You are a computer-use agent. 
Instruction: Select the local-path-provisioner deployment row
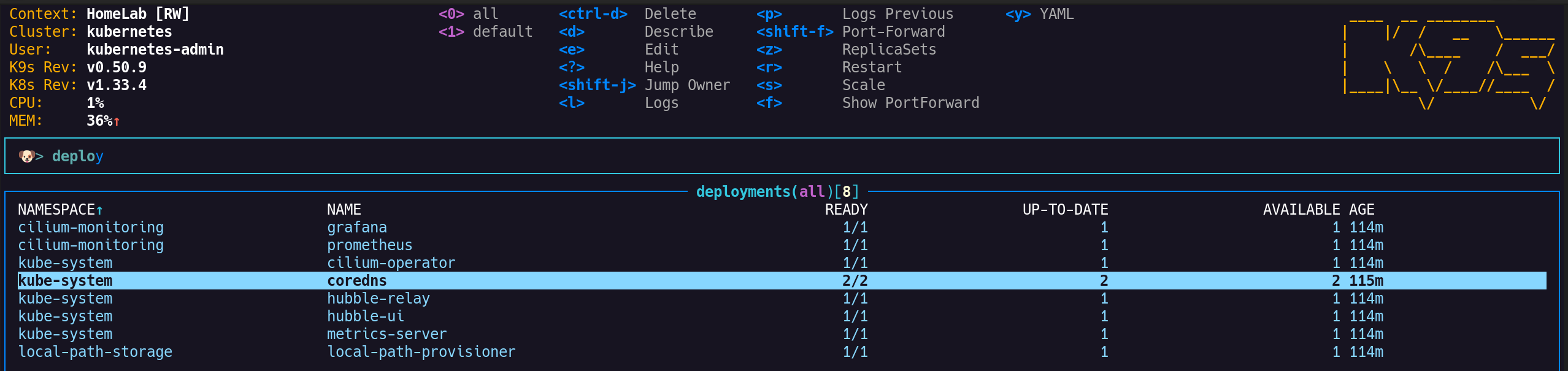(782, 352)
